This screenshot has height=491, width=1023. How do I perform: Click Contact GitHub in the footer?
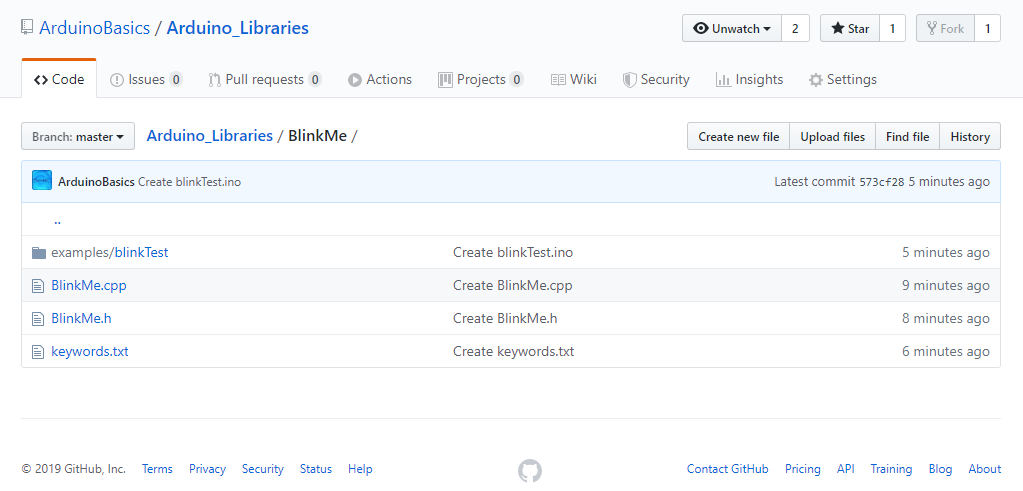(x=727, y=469)
